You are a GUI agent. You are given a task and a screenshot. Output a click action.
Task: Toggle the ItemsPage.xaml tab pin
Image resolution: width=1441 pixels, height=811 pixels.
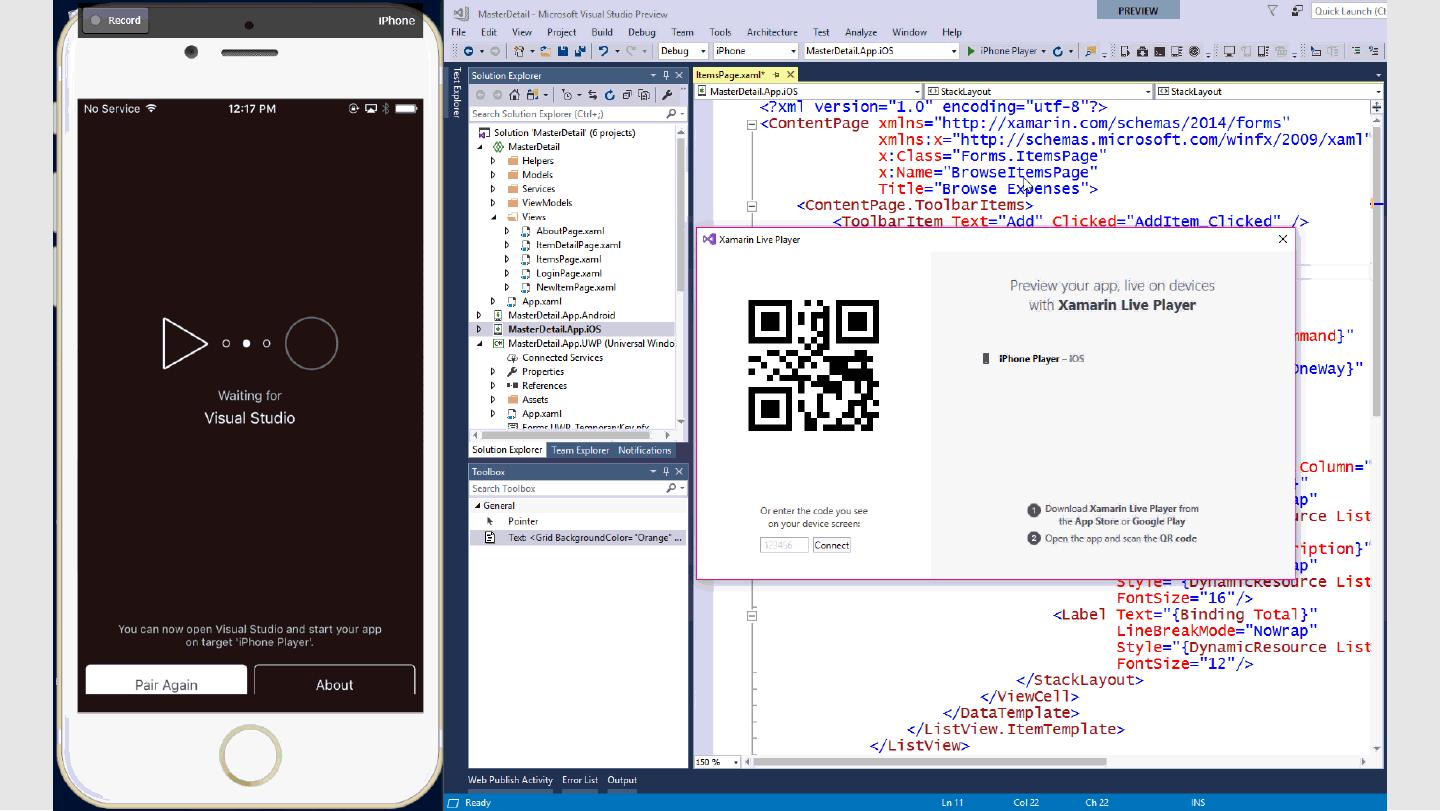(x=776, y=75)
